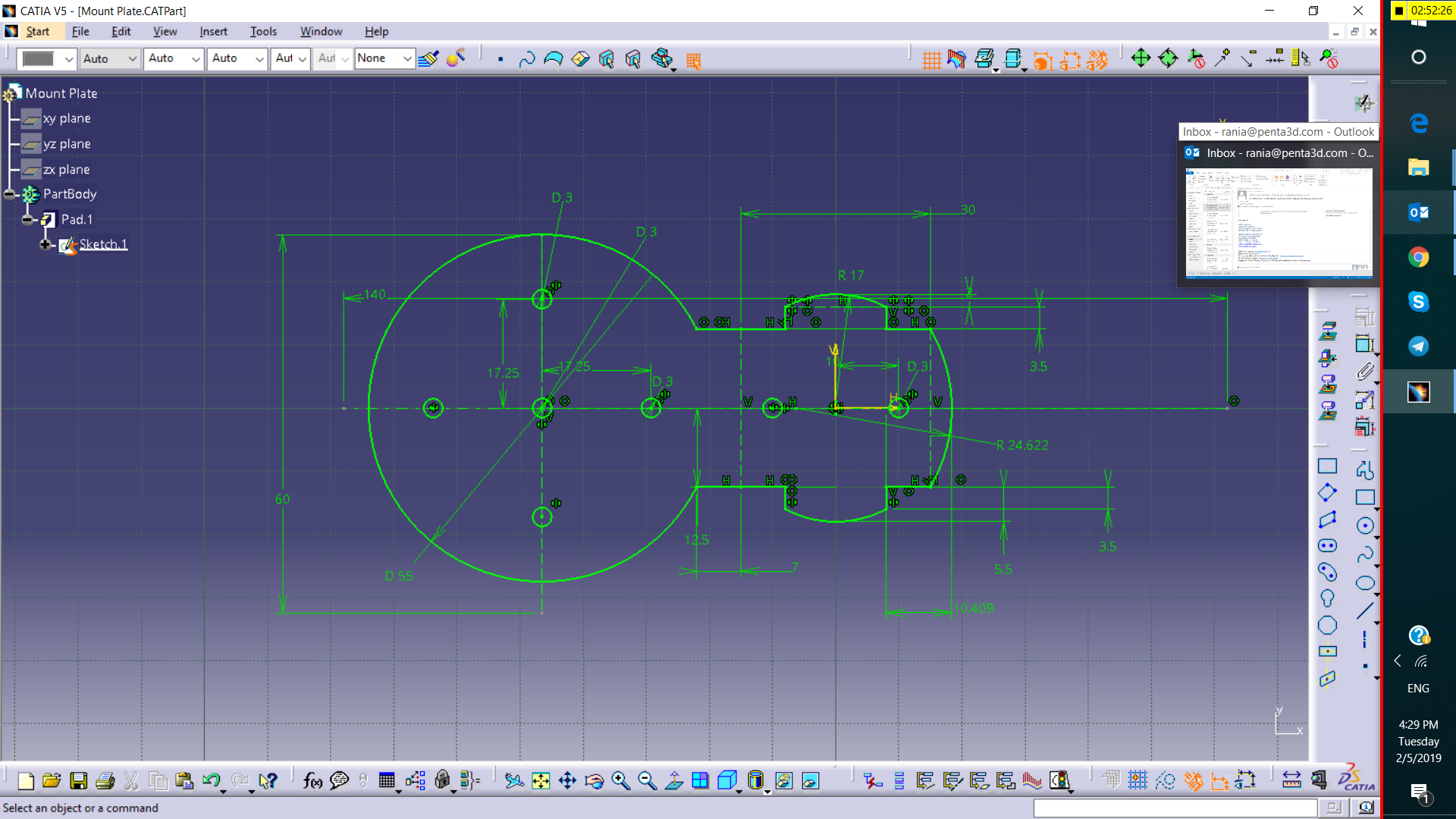This screenshot has width=1456, height=819.
Task: Select the Circle sketch tool
Action: point(1365,526)
